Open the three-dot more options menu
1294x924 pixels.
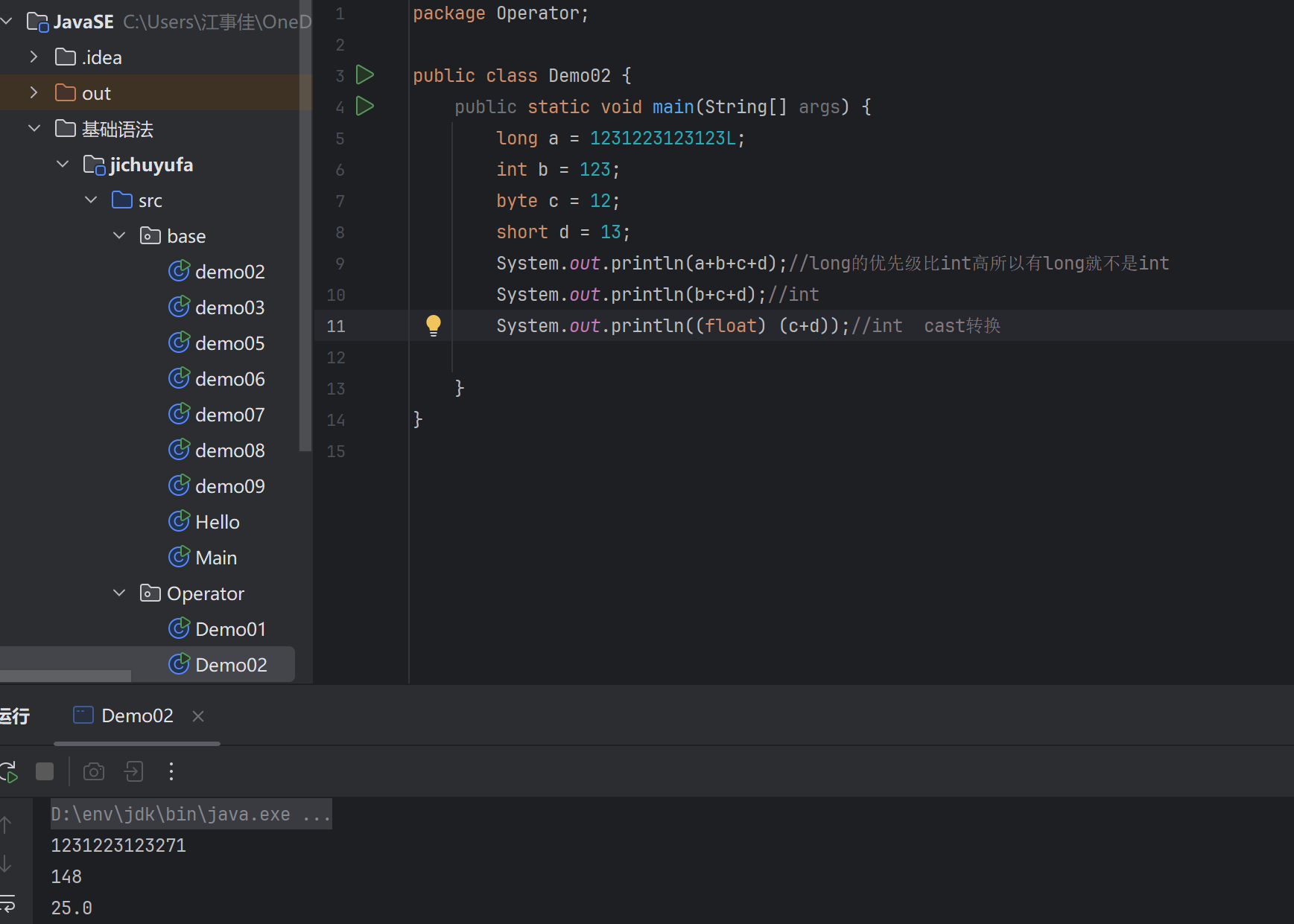coord(171,771)
